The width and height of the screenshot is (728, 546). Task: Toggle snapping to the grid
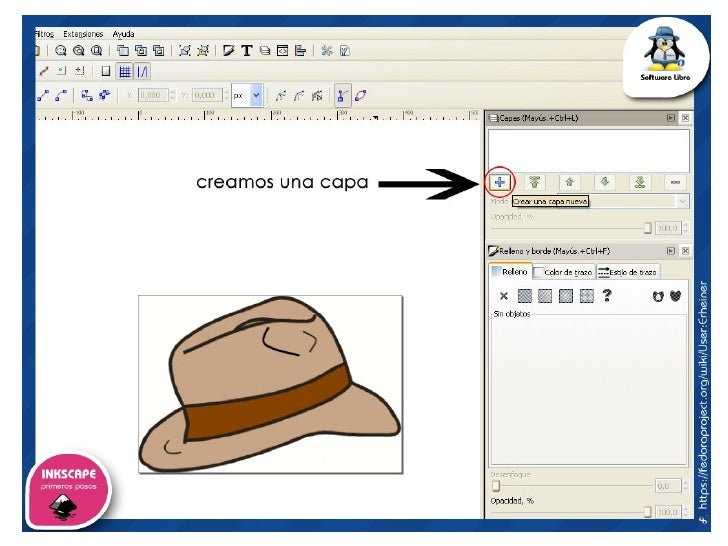click(124, 72)
